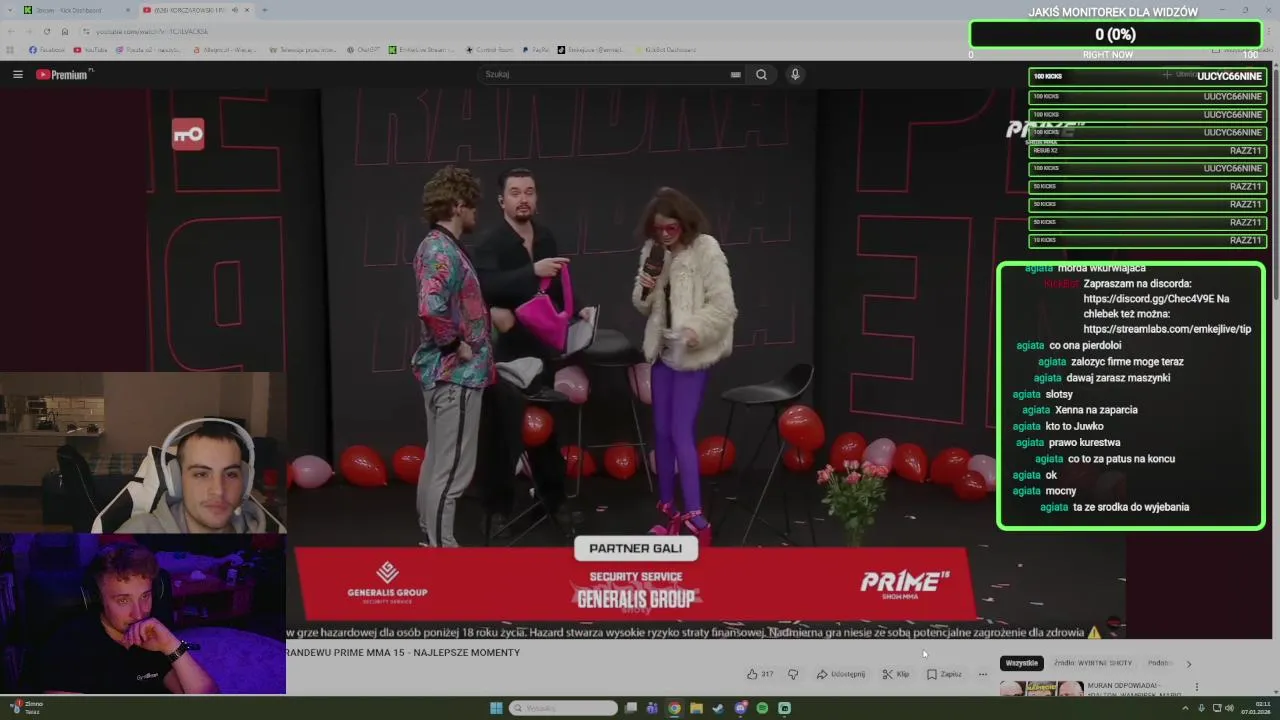Screen dimensions: 1280x720
Task: Create a clip with Klip button
Action: pos(896,674)
